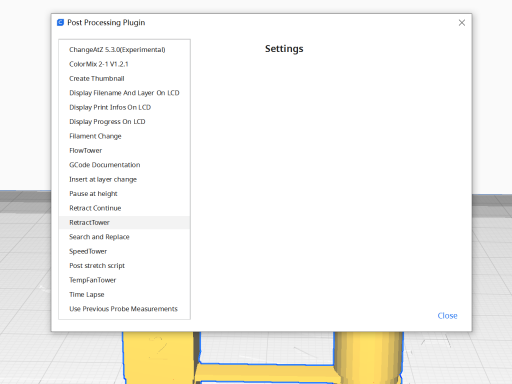Select Use Previous Probe Measurements
This screenshot has height=384, width=512.
[124, 309]
